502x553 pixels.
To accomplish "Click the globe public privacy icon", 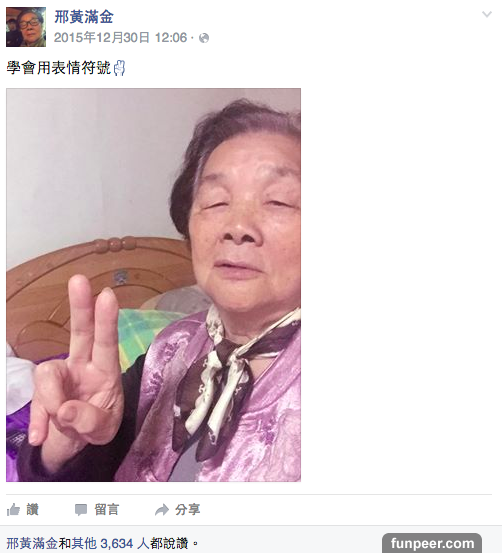I will tap(204, 38).
